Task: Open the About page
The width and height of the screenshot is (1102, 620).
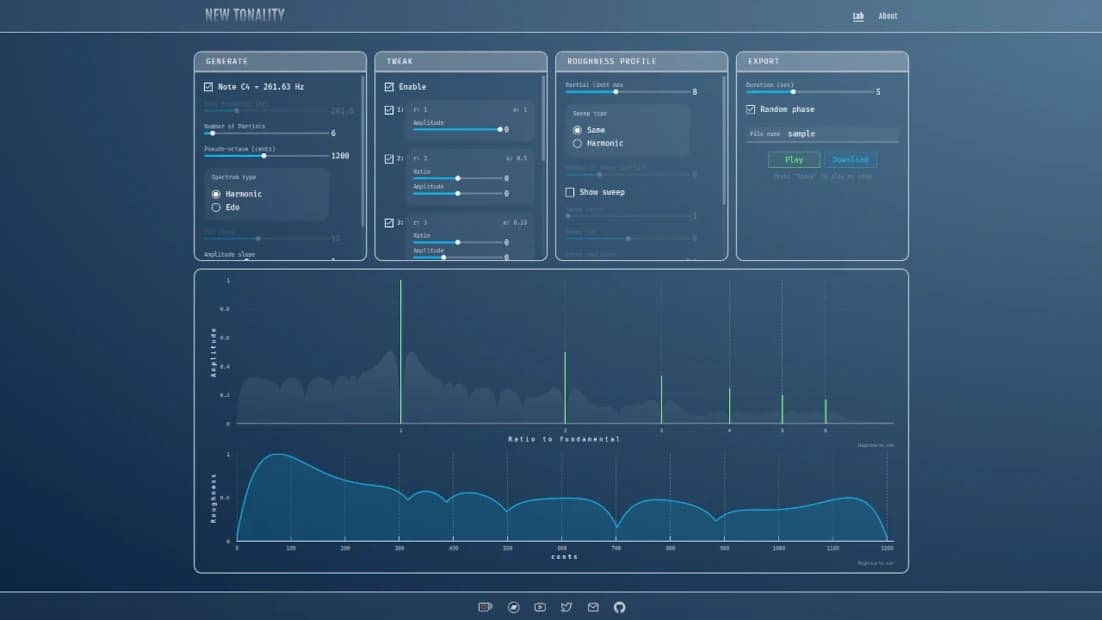Action: click(888, 16)
